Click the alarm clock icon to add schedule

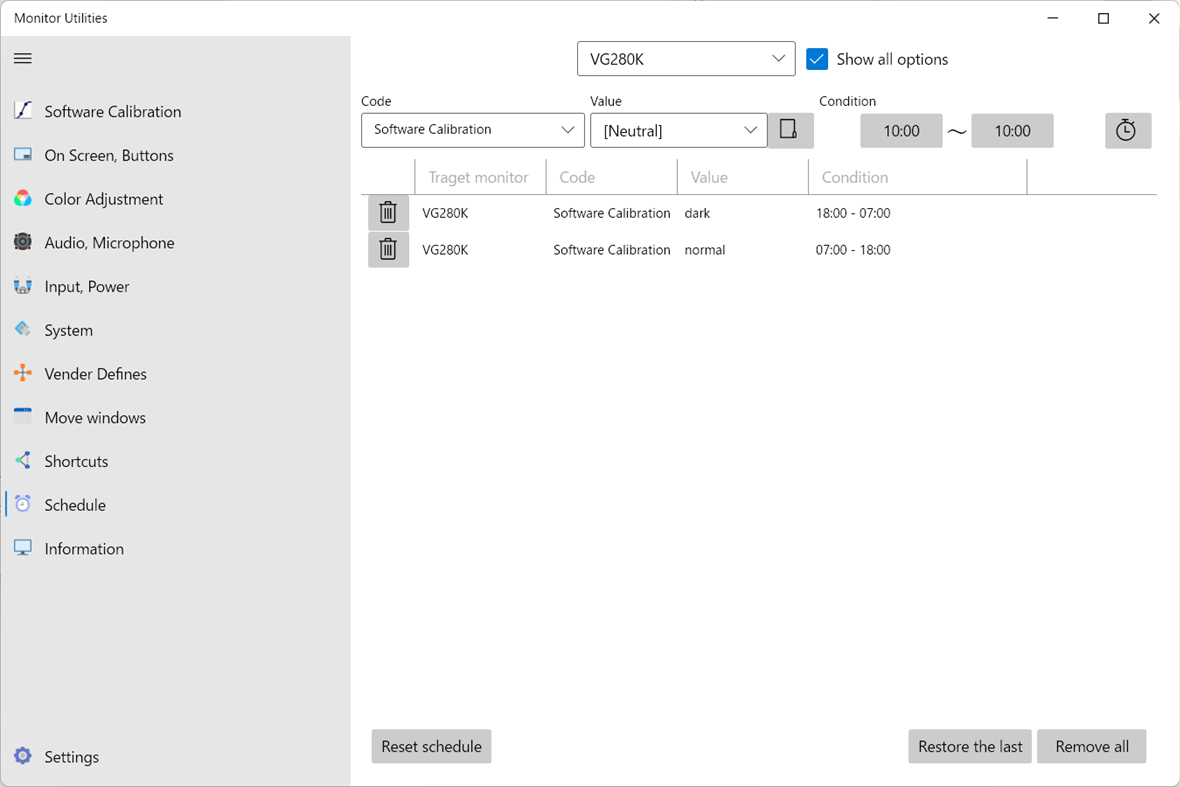tap(1128, 130)
